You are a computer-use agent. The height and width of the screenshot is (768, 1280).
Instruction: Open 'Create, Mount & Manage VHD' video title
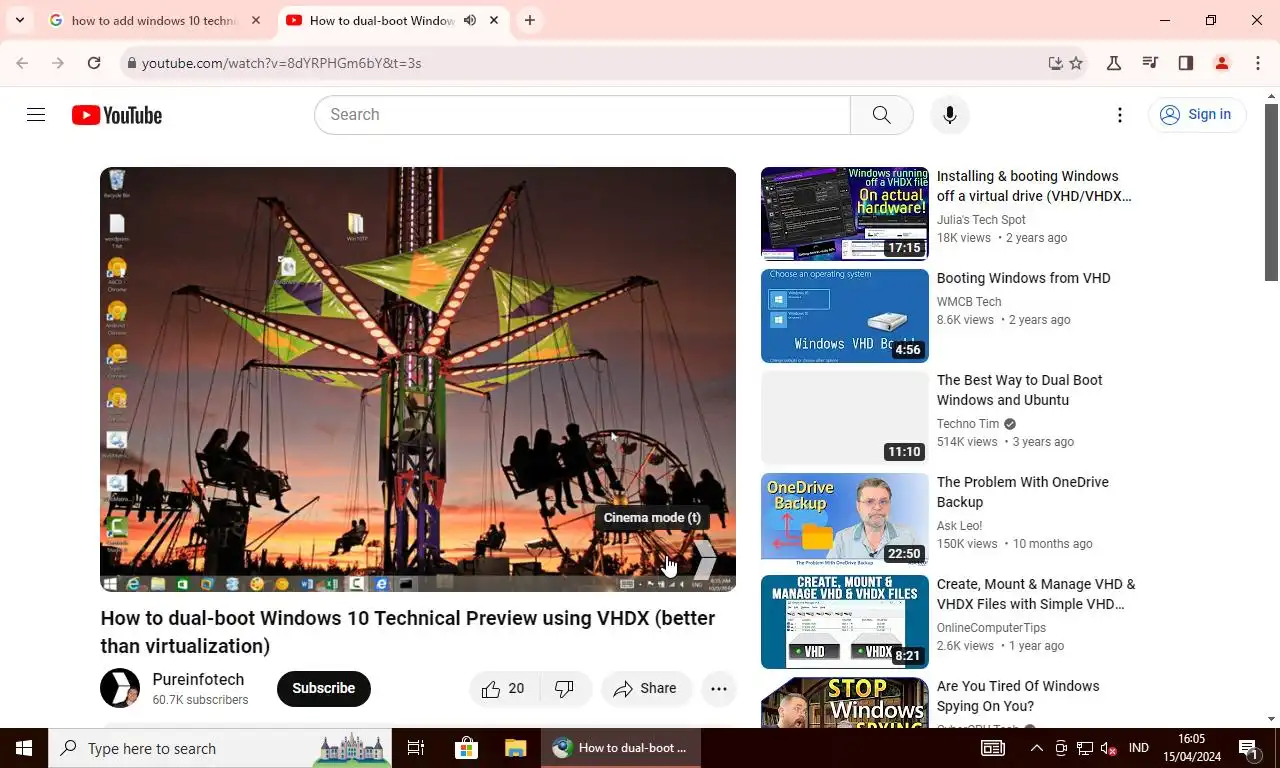[1036, 594]
